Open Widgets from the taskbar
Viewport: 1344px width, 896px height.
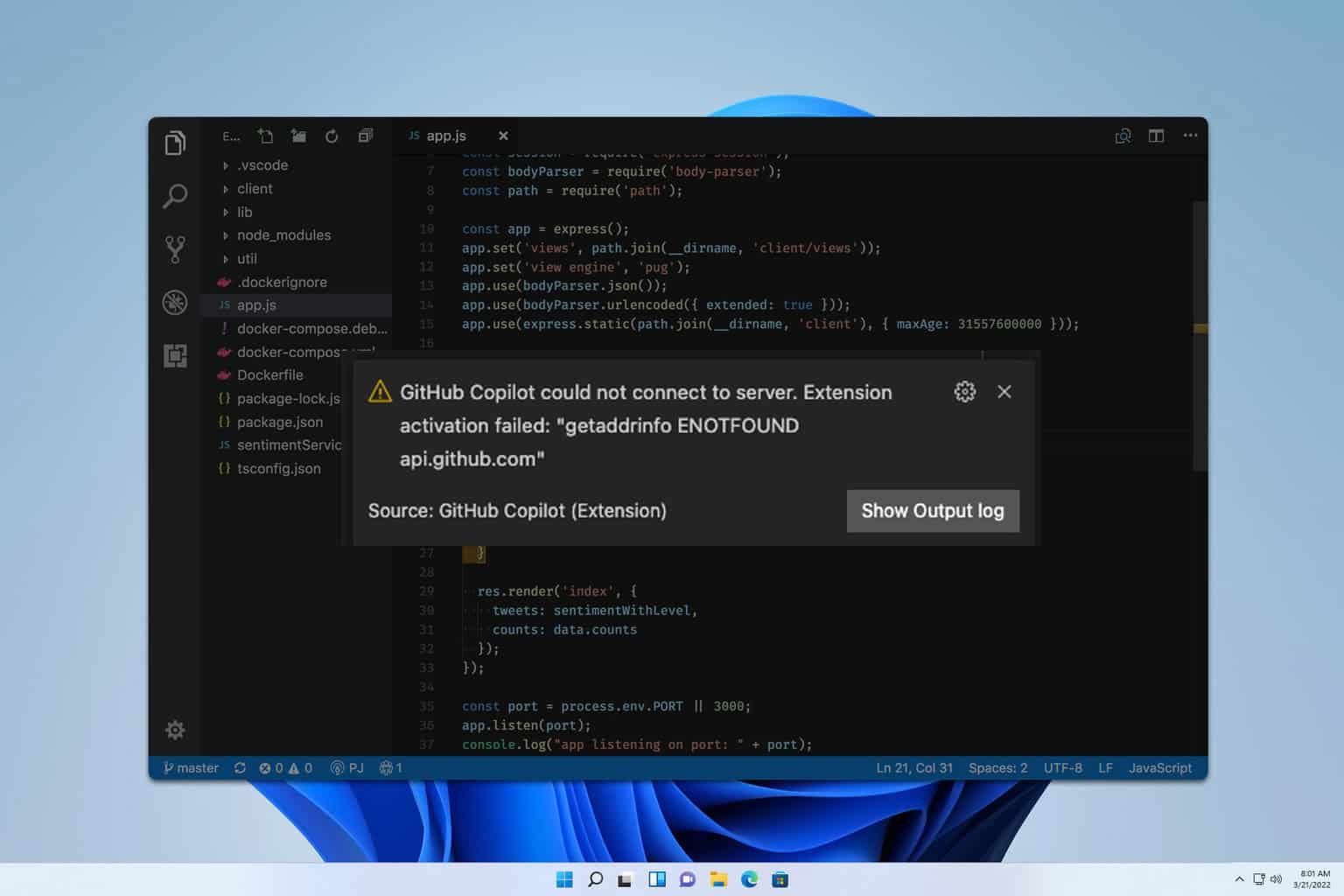(656, 879)
